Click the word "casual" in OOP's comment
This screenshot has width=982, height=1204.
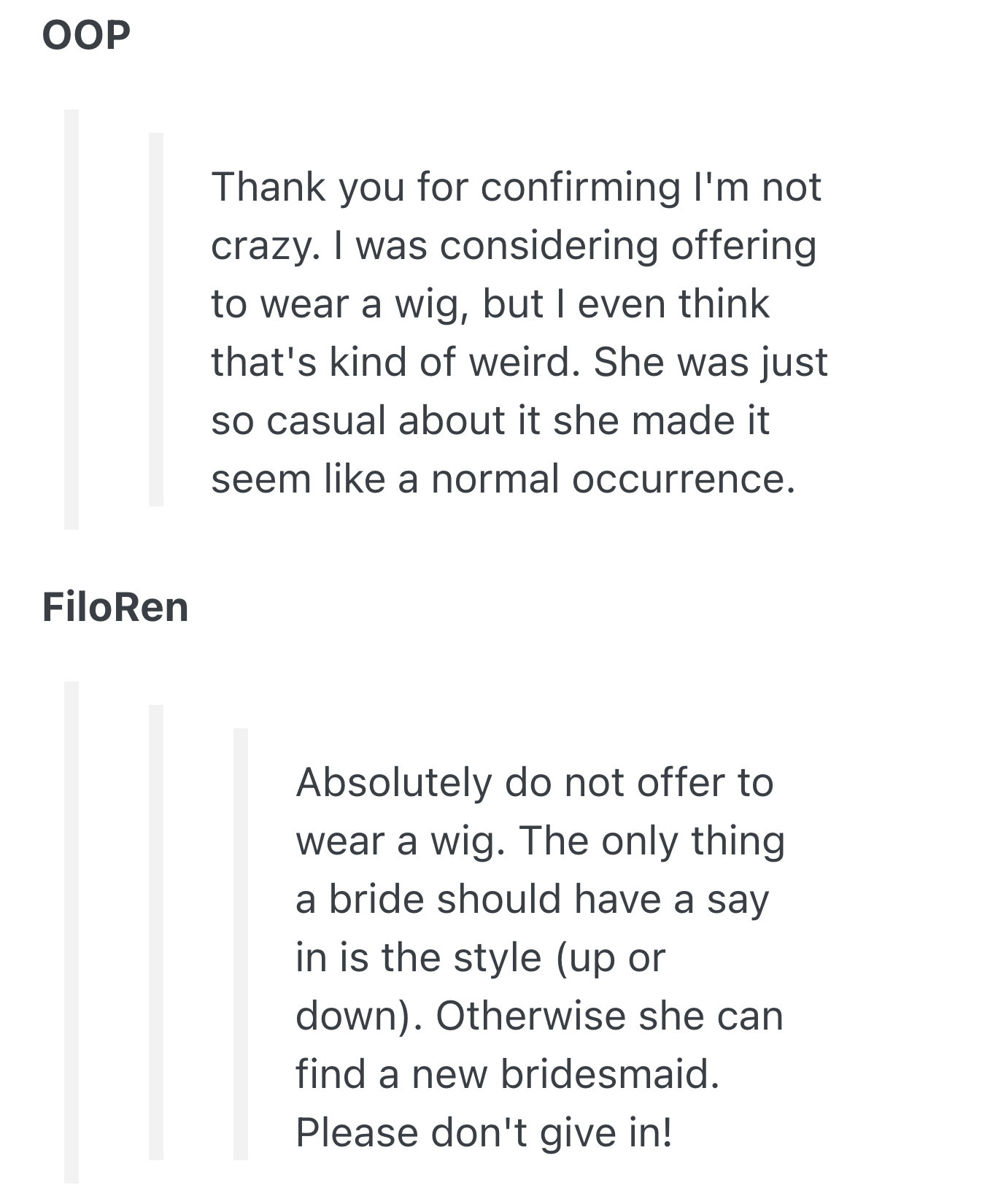point(325,420)
